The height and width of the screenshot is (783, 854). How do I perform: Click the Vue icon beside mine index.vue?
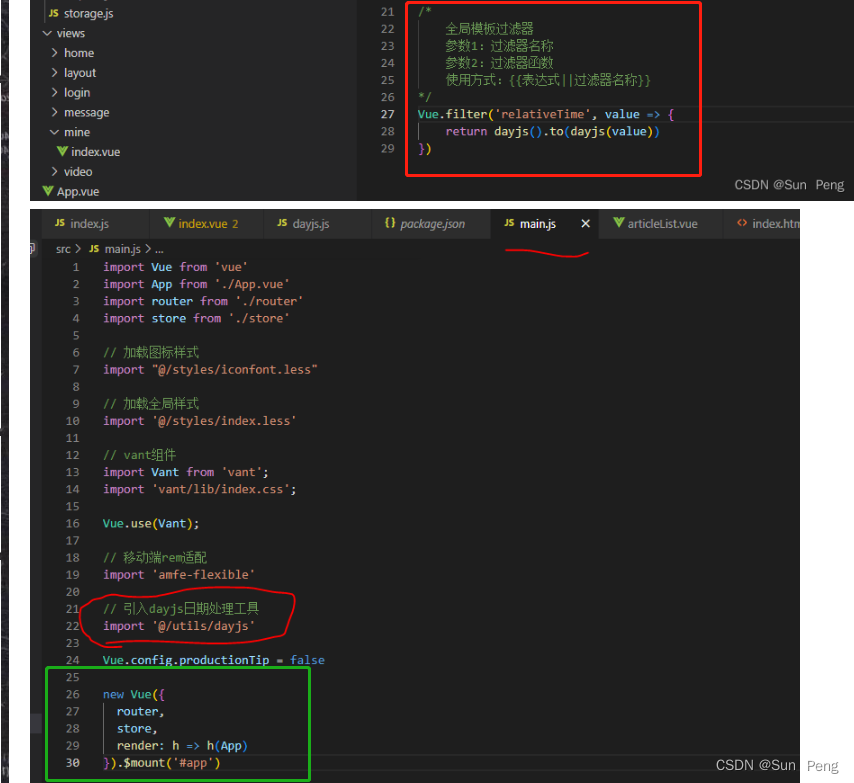click(62, 151)
